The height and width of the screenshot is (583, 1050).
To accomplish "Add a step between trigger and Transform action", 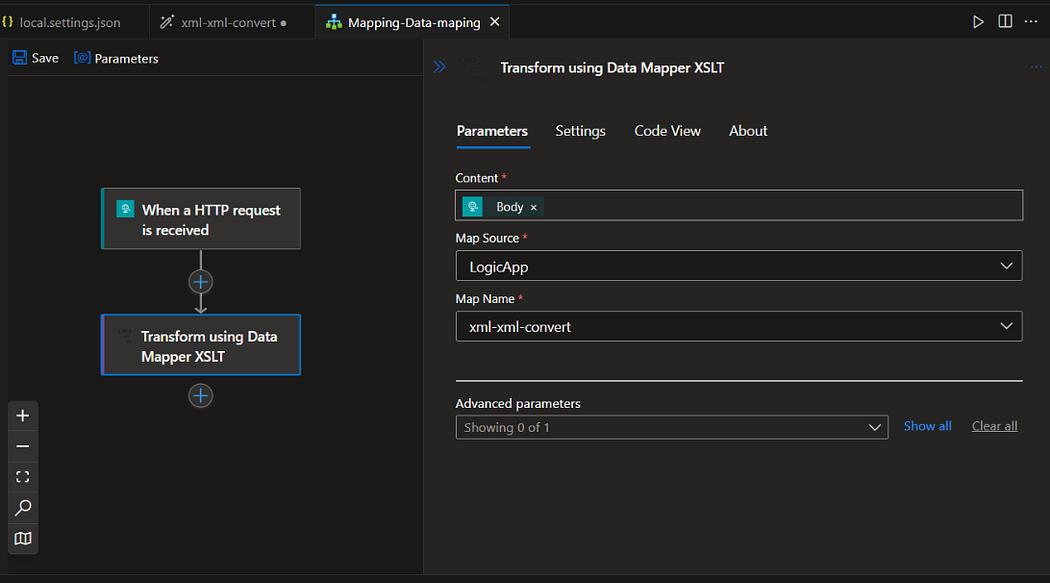I will [x=201, y=282].
